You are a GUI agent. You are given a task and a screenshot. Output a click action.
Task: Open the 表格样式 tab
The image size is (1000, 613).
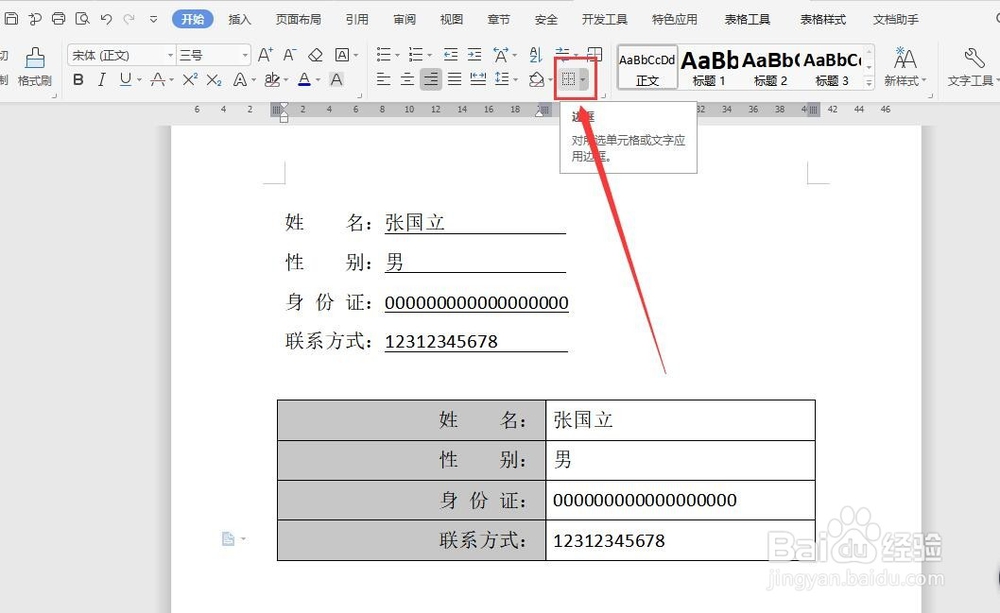823,19
